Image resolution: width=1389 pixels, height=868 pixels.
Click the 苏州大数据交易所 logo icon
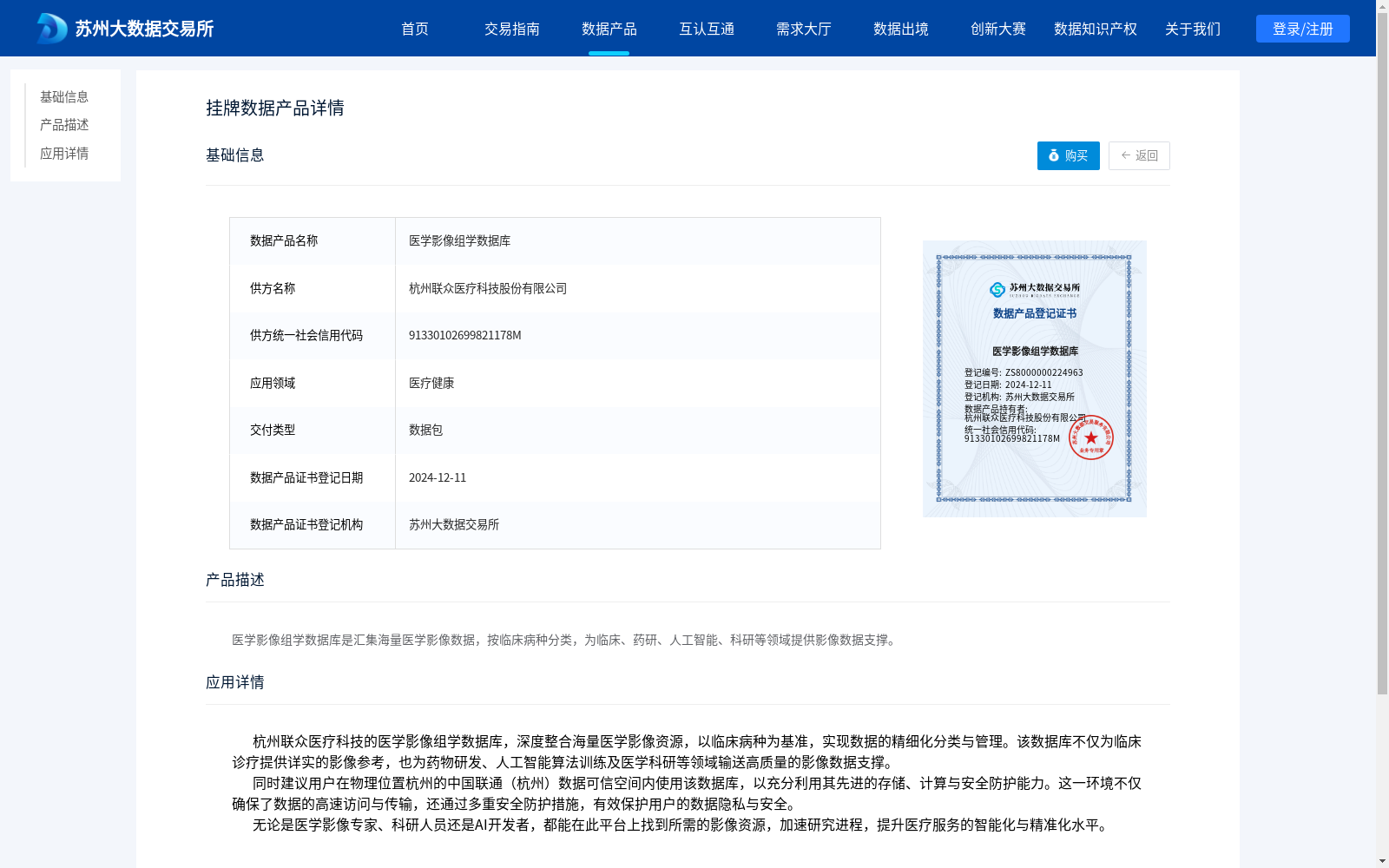point(52,29)
